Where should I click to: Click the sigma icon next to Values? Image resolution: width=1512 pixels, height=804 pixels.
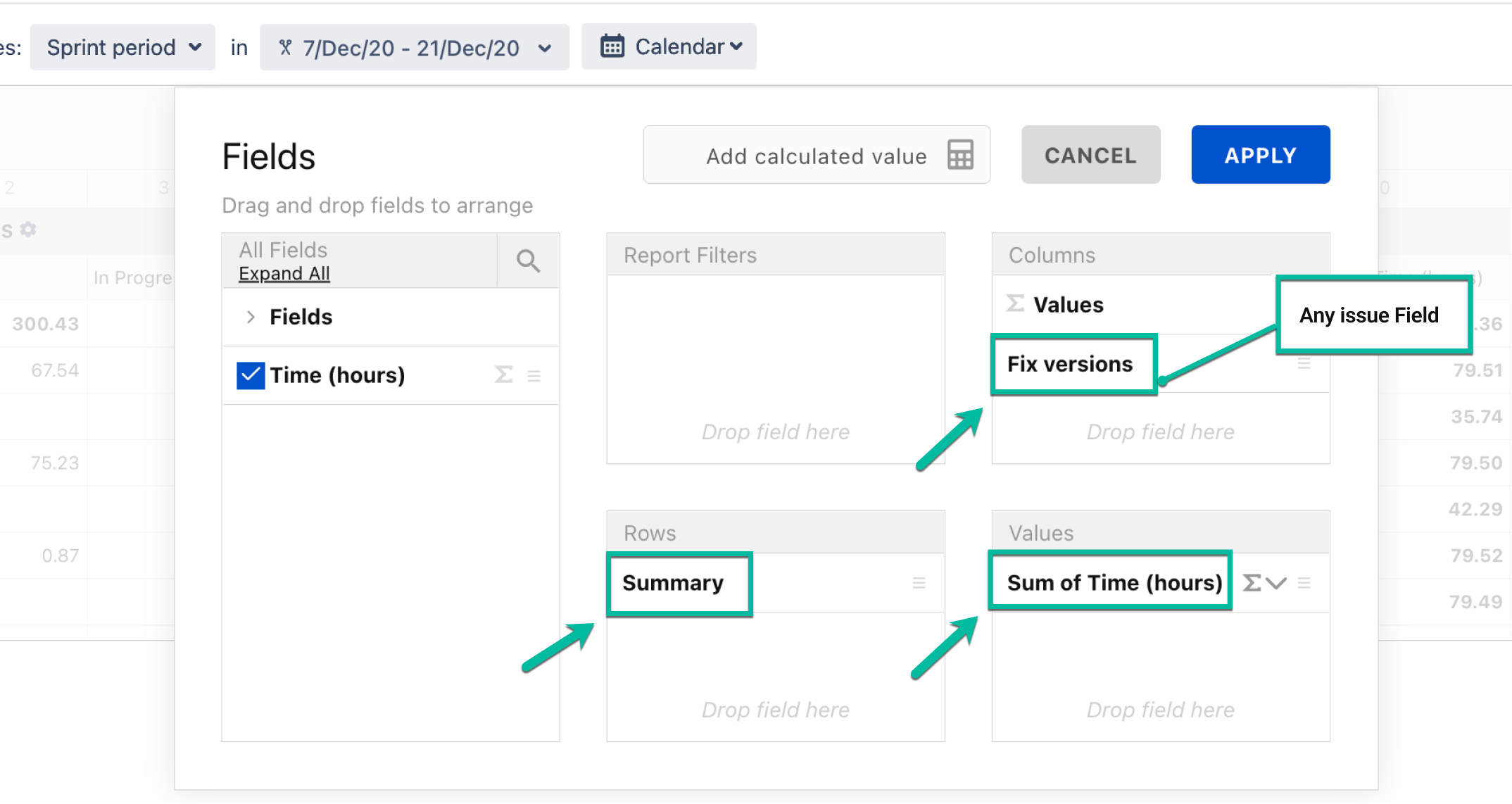(x=1015, y=303)
